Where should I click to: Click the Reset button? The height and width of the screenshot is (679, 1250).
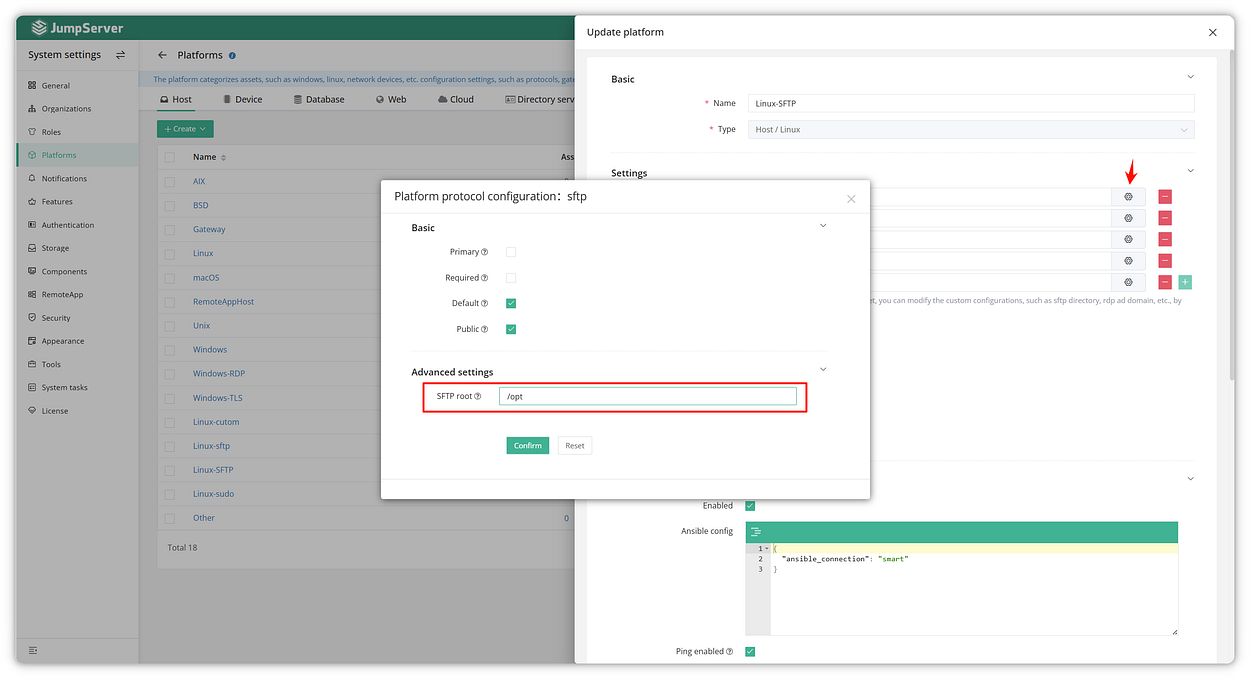click(x=575, y=446)
